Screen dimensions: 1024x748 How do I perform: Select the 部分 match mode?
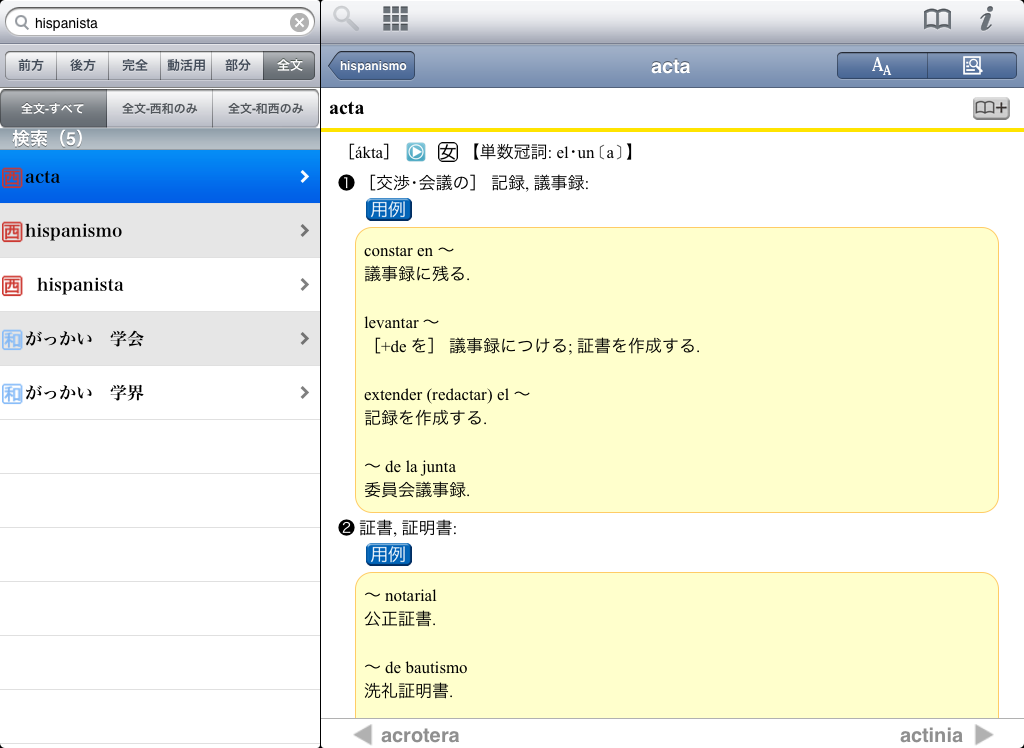238,66
